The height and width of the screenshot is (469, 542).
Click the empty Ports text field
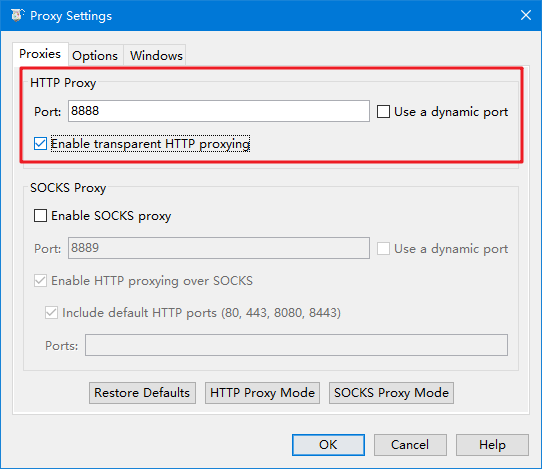point(296,345)
